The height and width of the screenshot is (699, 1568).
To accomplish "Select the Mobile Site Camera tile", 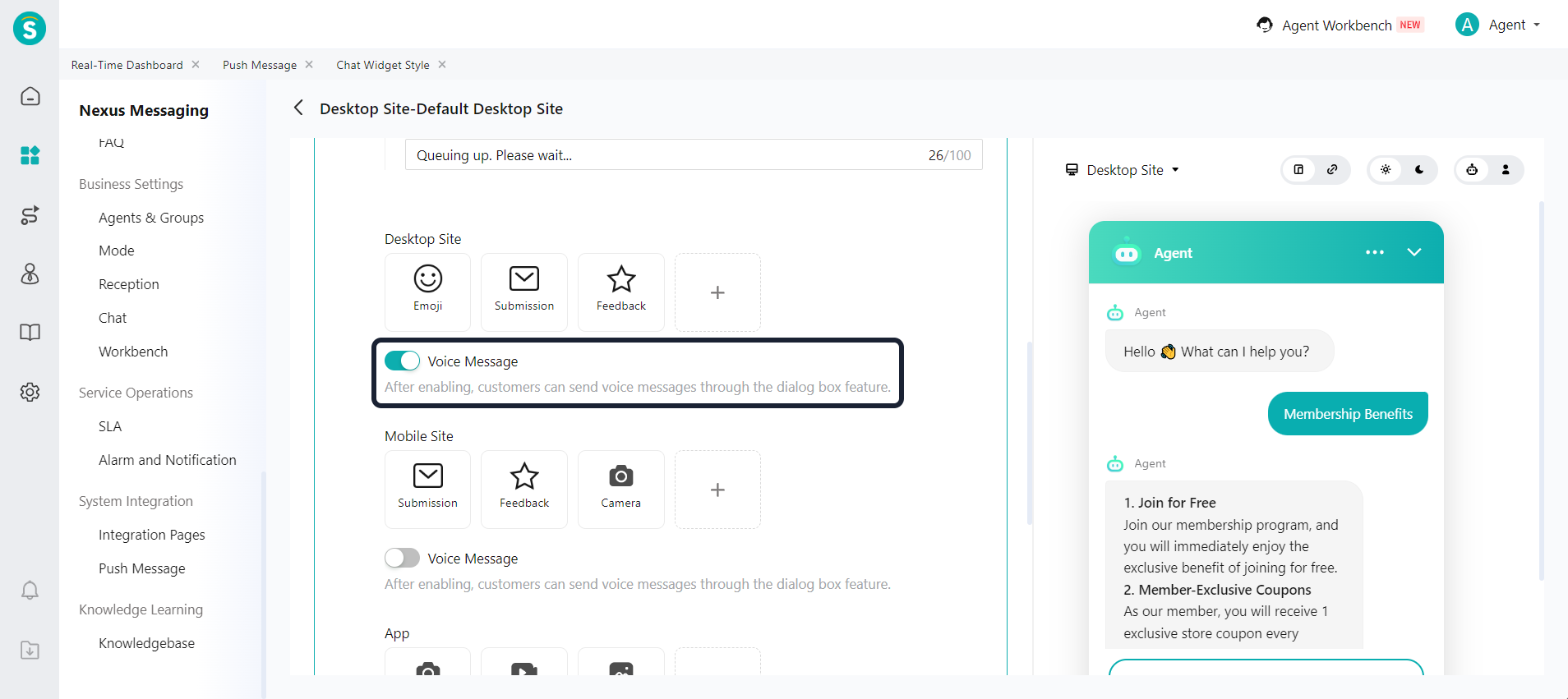I will pos(621,489).
